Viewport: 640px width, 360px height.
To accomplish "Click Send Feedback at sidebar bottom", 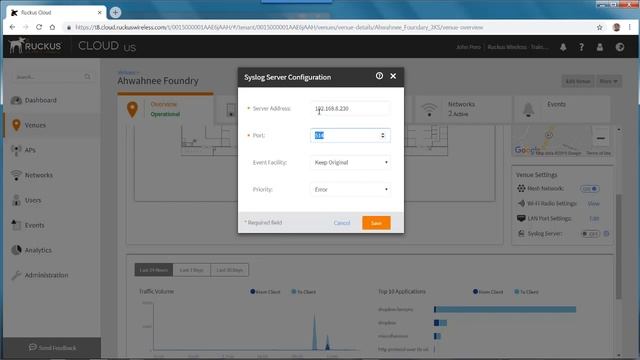I will pos(52,348).
